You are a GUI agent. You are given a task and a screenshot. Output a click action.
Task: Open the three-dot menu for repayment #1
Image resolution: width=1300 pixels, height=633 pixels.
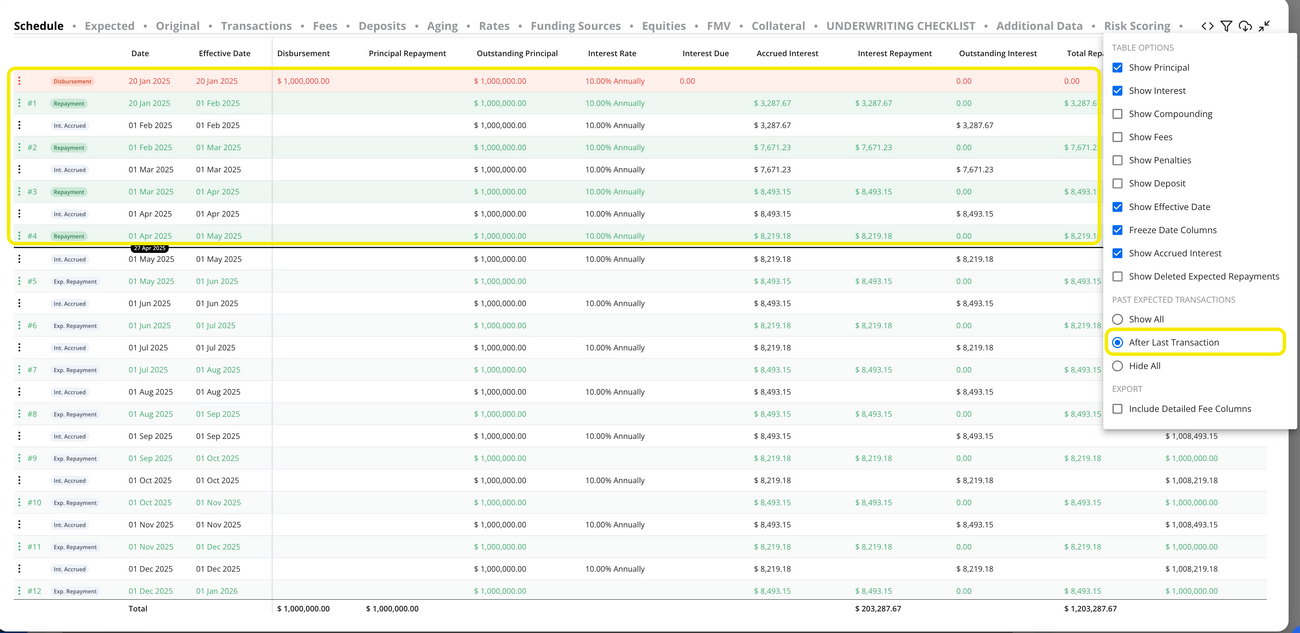click(x=19, y=103)
